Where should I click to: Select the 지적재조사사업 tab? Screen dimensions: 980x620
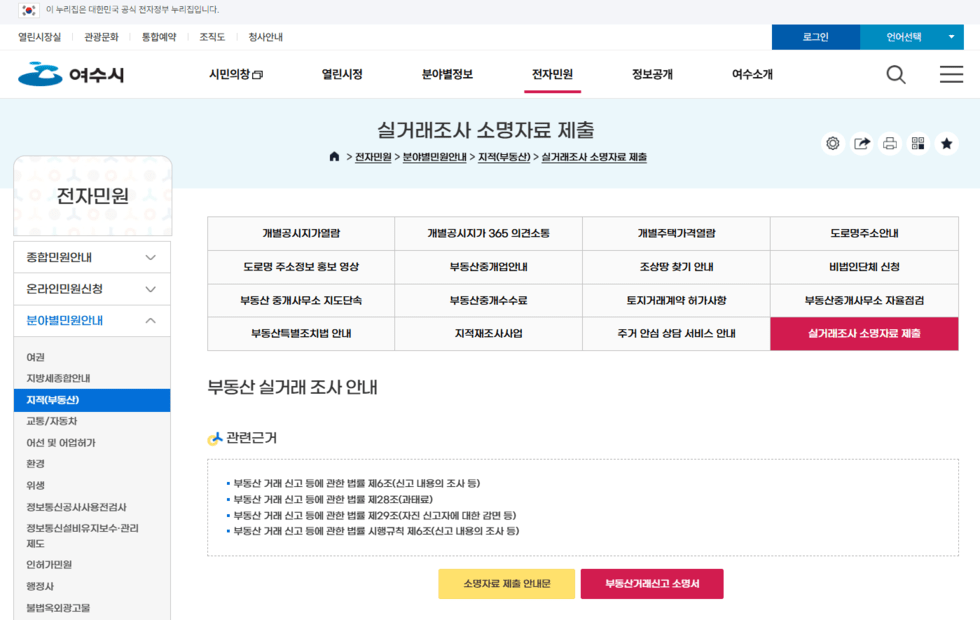pos(488,334)
